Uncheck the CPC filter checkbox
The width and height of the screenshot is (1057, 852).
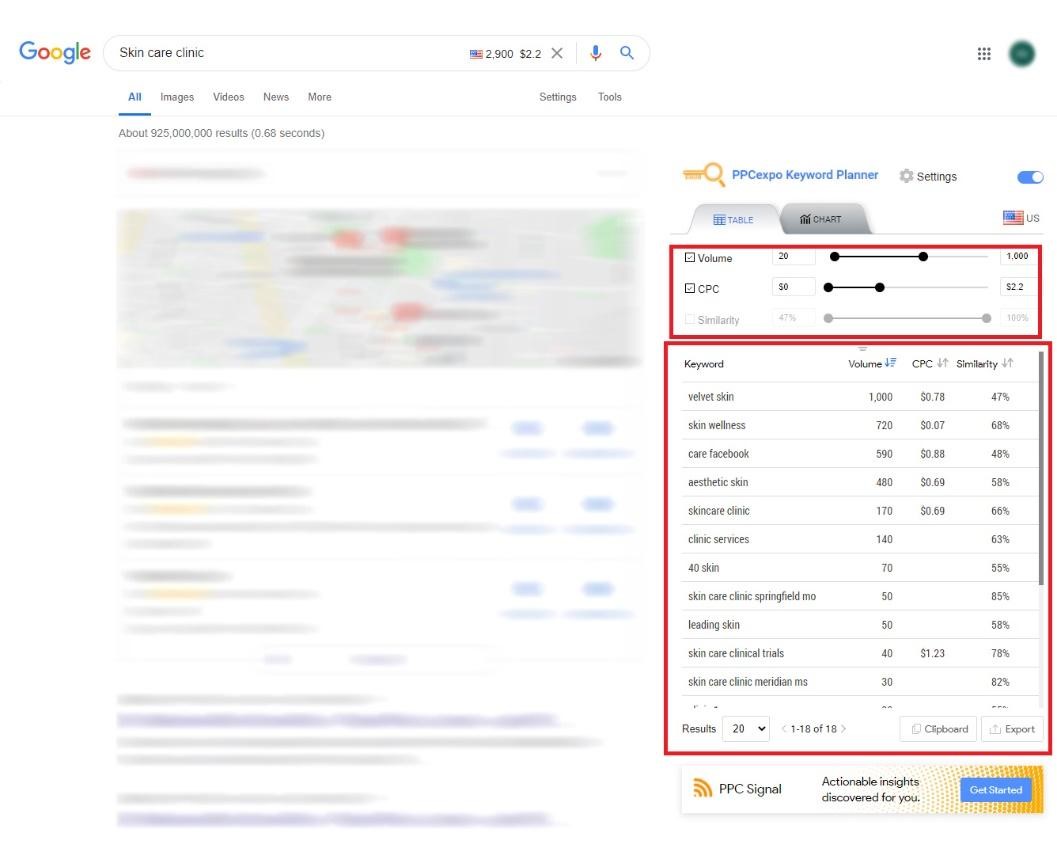click(x=690, y=288)
